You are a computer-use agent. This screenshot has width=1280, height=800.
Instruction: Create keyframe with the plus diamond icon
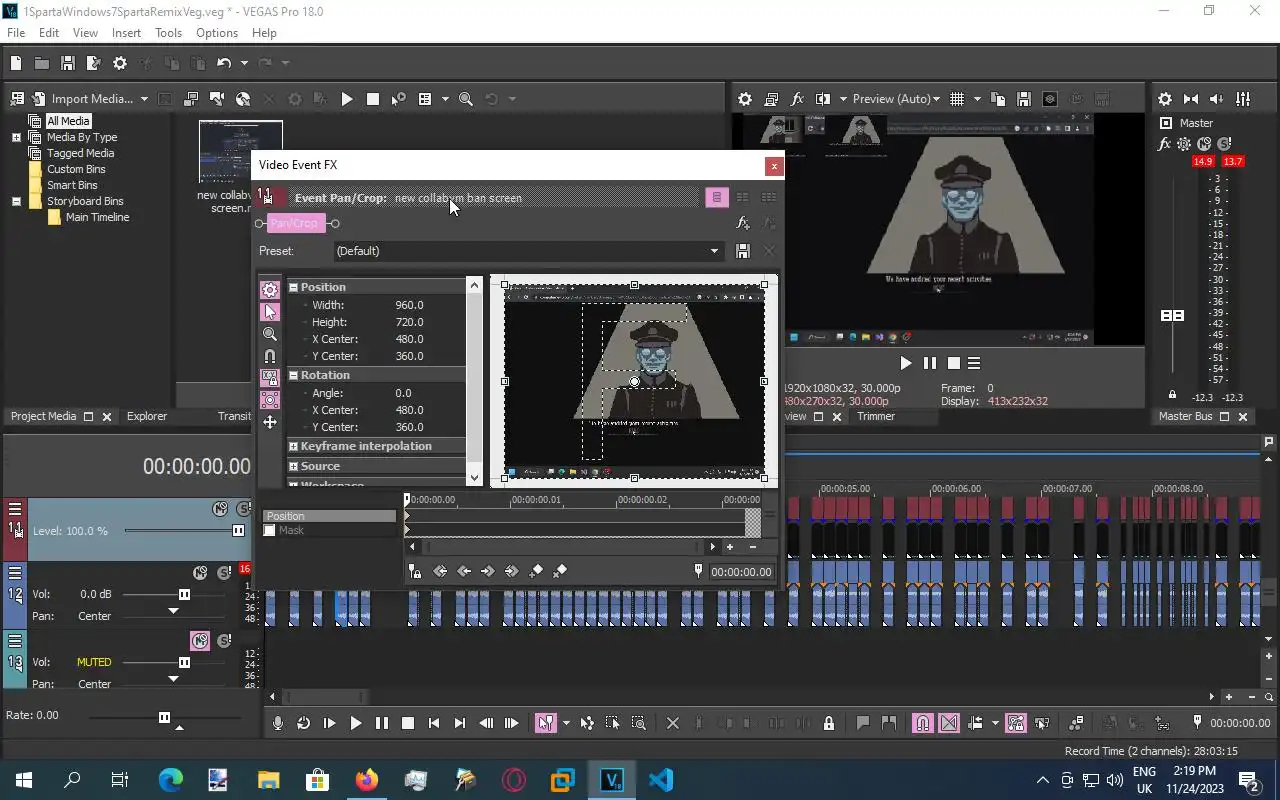click(536, 571)
